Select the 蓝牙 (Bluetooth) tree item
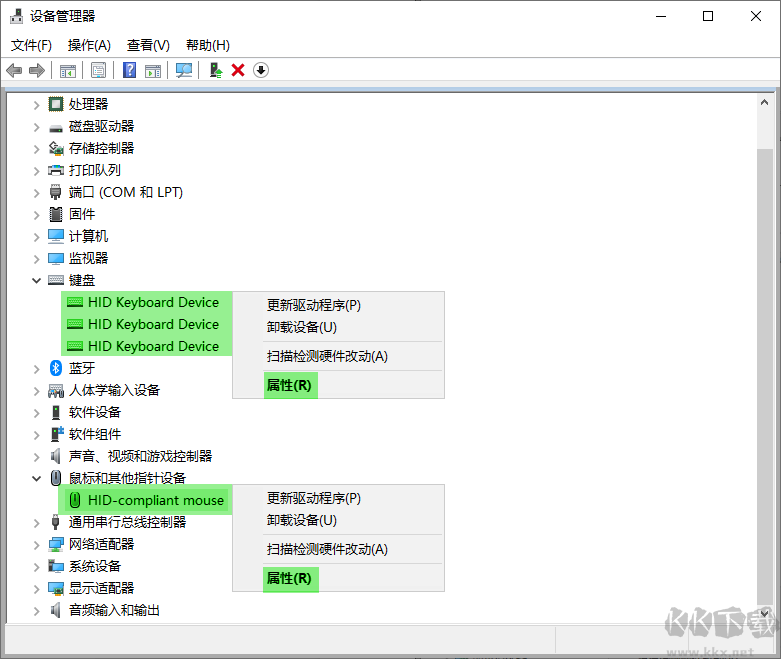 click(x=82, y=368)
